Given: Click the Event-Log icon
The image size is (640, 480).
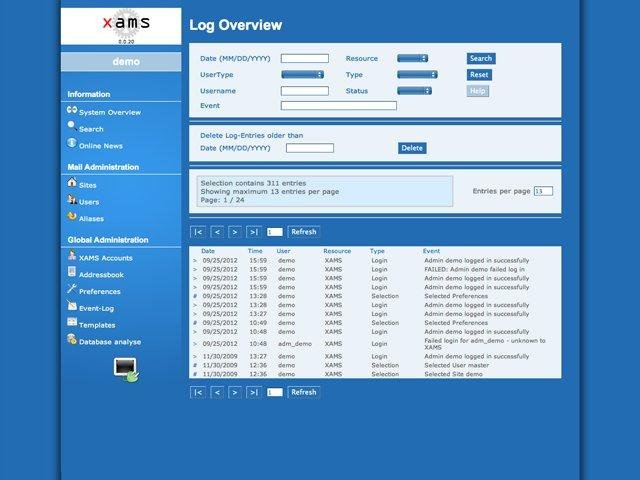Looking at the screenshot, I should pyautogui.click(x=72, y=305).
